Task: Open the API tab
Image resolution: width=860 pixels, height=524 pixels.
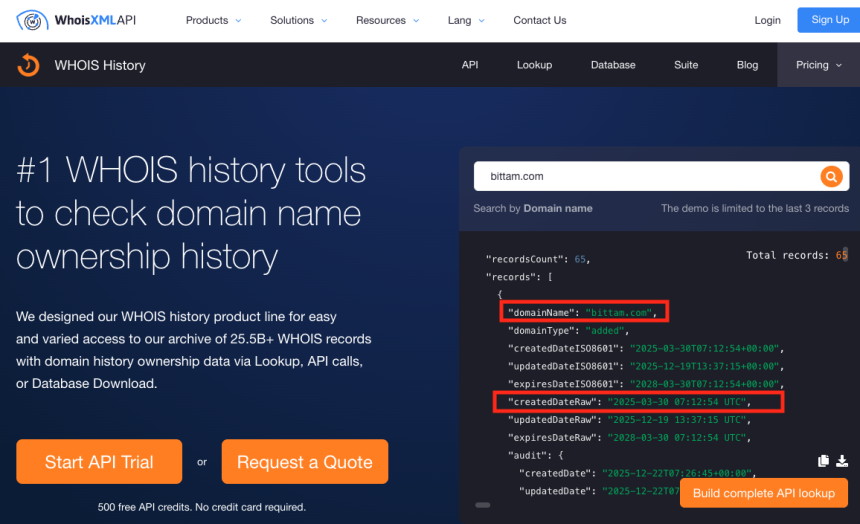Action: tap(470, 65)
